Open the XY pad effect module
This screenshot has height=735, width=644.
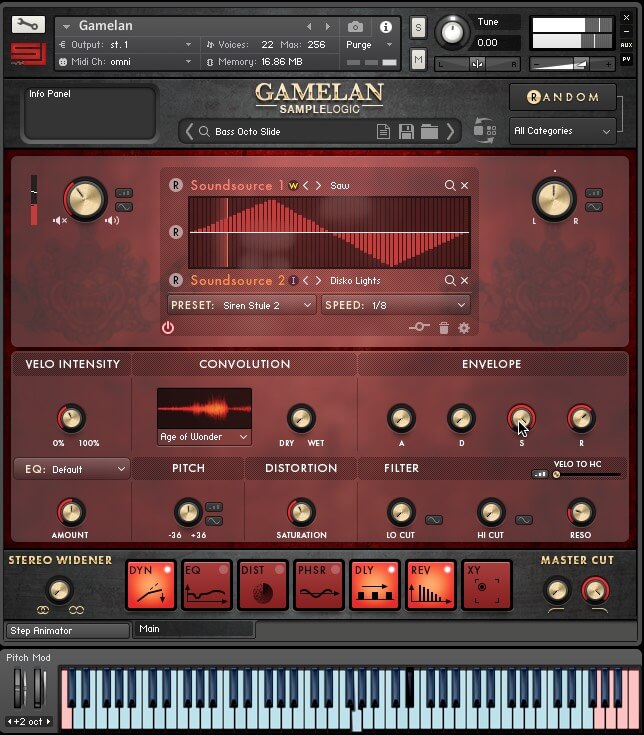[x=487, y=585]
